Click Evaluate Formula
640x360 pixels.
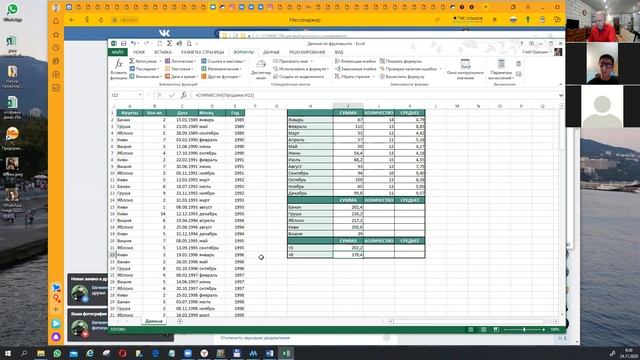click(402, 76)
